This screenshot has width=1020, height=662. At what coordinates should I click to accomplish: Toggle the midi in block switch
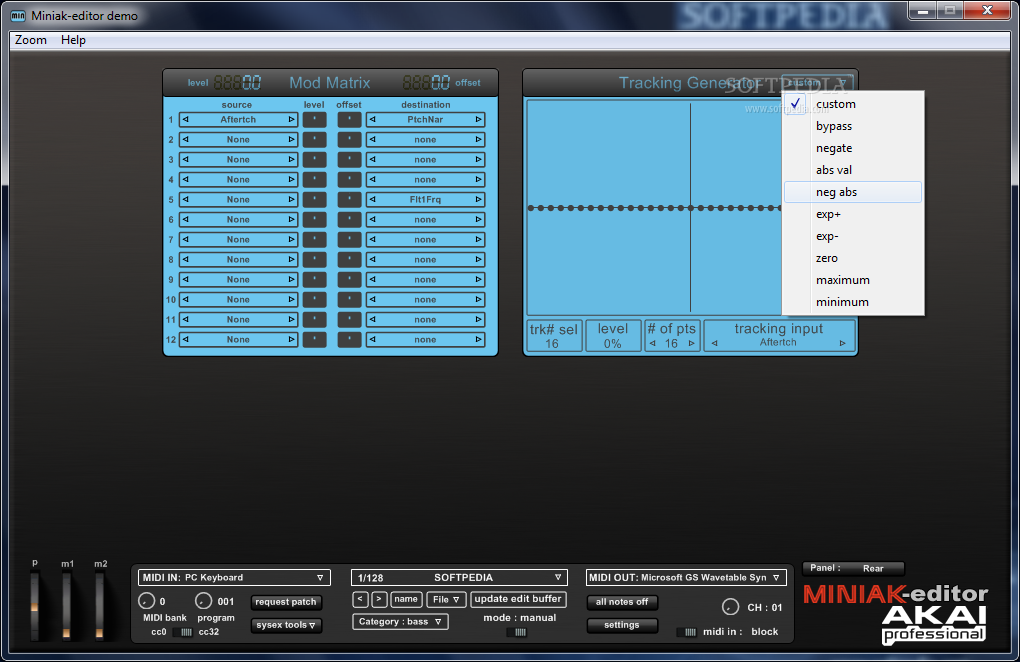click(x=687, y=632)
